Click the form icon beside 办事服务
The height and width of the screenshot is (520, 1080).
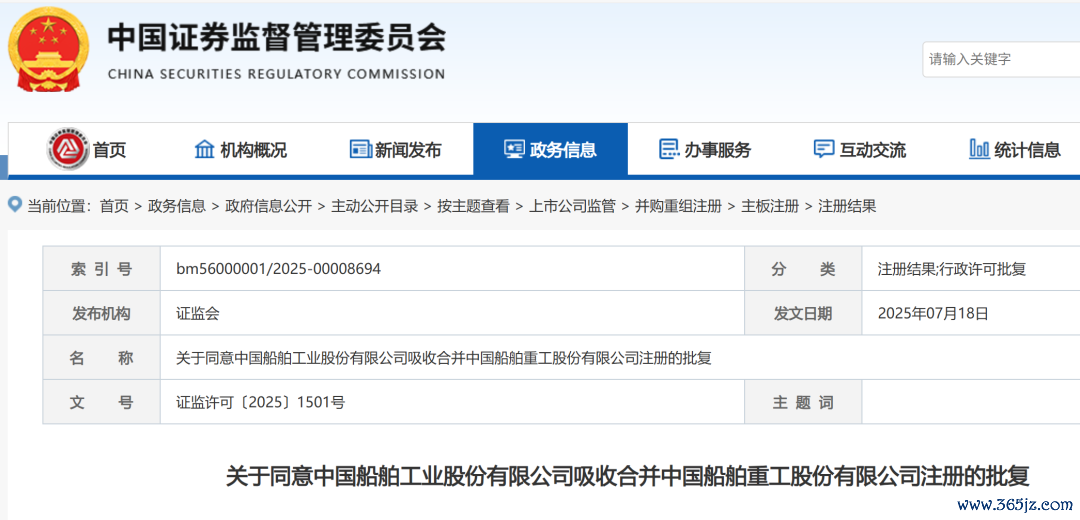[x=669, y=149]
